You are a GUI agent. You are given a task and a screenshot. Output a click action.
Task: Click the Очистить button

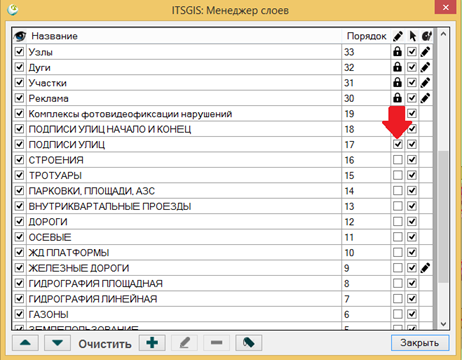pyautogui.click(x=105, y=344)
